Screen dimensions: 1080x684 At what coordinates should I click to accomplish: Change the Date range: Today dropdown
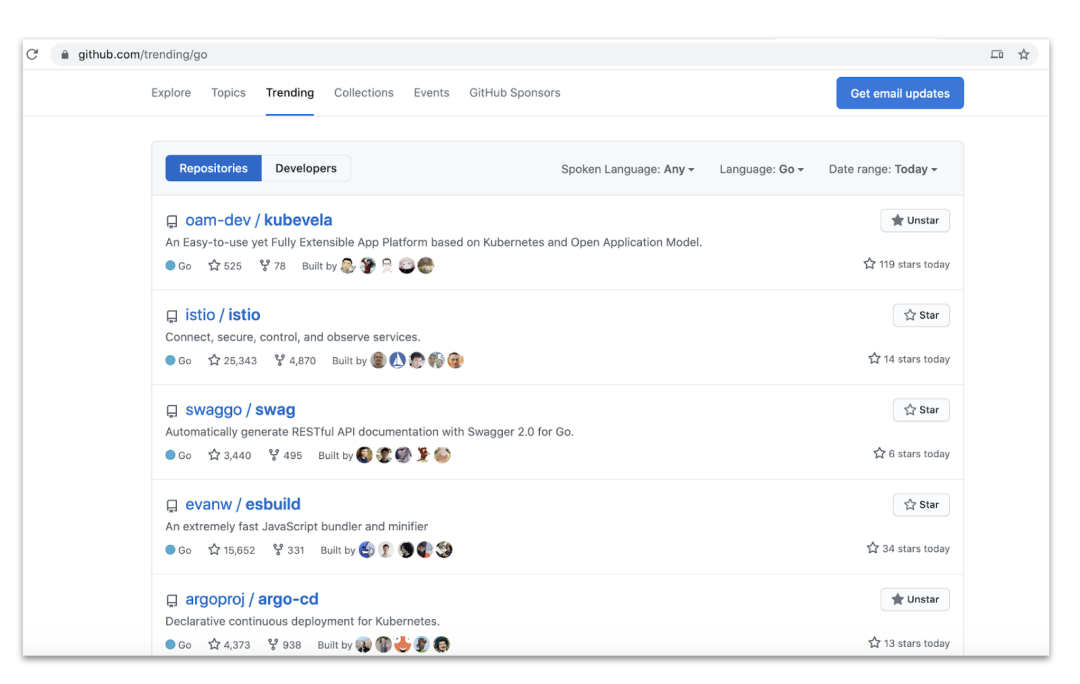click(x=882, y=169)
